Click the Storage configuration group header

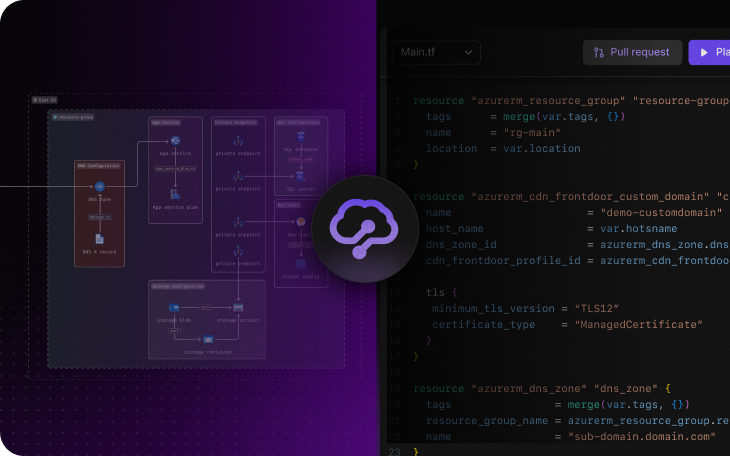coord(178,286)
